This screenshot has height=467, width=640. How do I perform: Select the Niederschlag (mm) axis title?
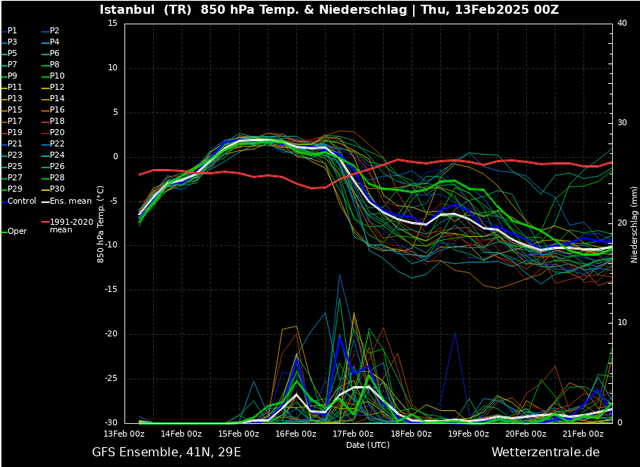click(634, 225)
